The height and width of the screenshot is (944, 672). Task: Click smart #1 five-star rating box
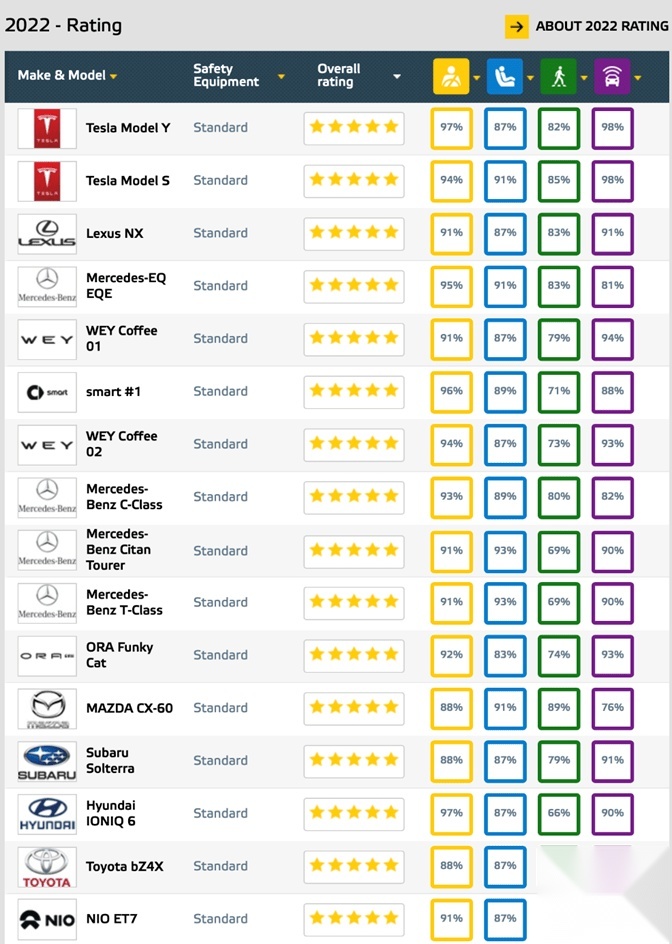[354, 392]
